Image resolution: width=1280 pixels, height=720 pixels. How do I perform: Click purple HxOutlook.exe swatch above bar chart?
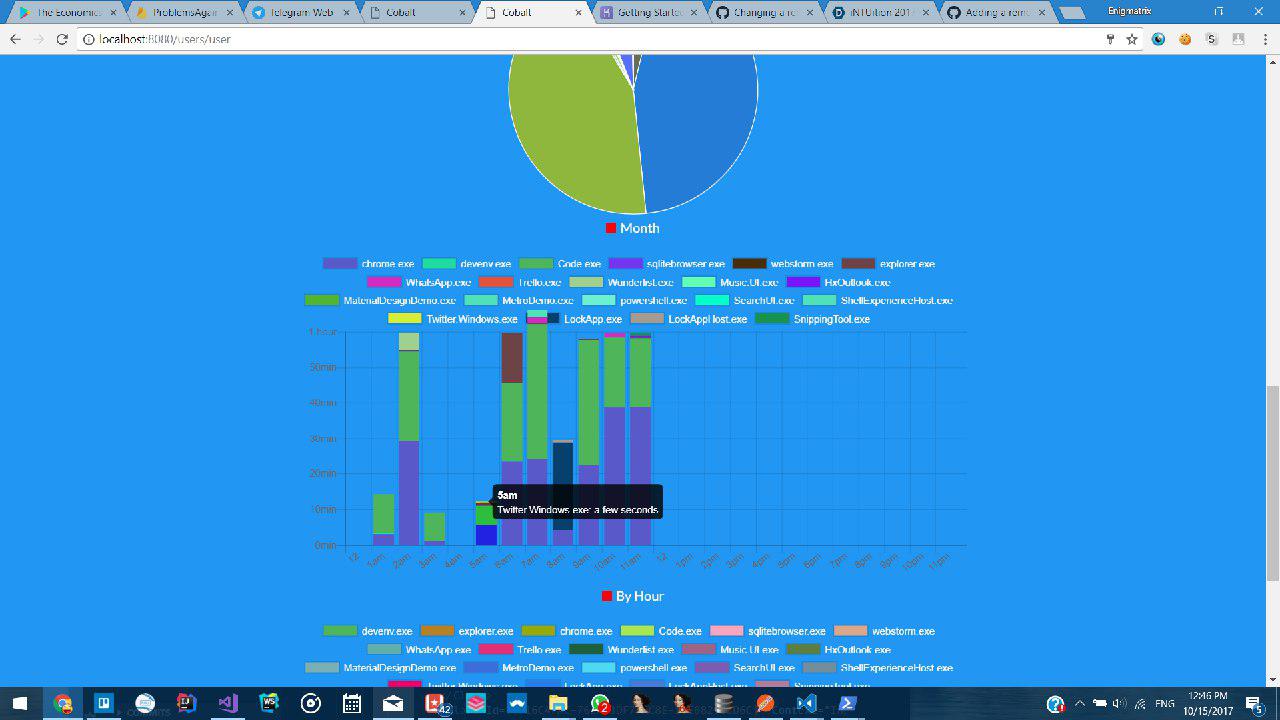[802, 282]
